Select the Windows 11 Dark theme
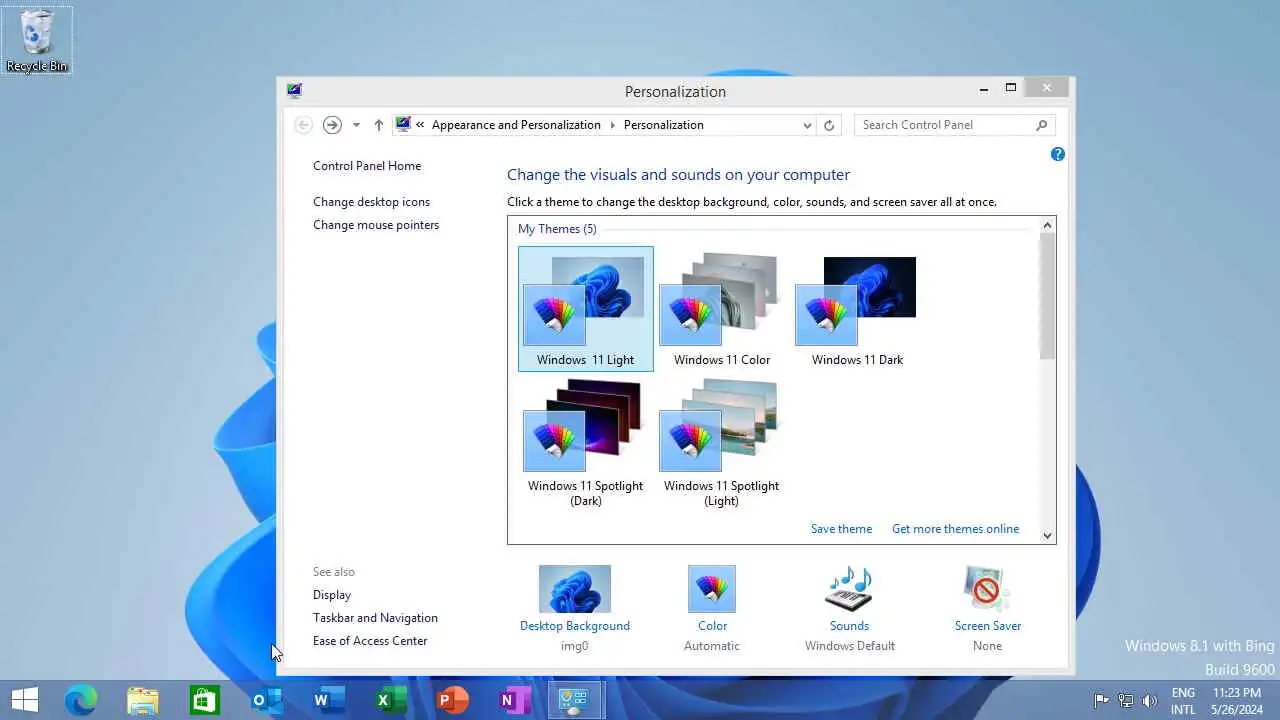 click(857, 309)
